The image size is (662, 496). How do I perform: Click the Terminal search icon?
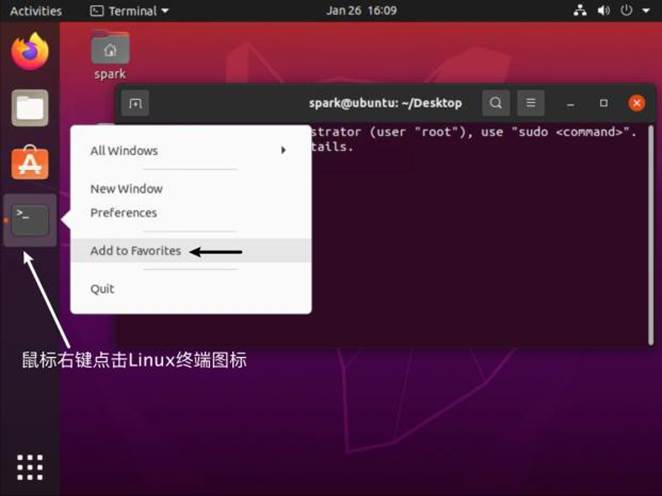point(496,103)
